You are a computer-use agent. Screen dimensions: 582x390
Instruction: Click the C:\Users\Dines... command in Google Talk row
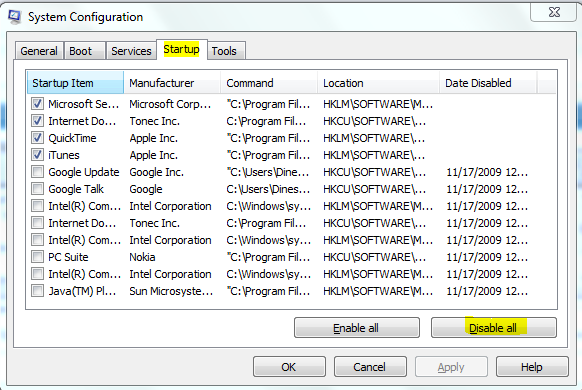[x=268, y=189]
